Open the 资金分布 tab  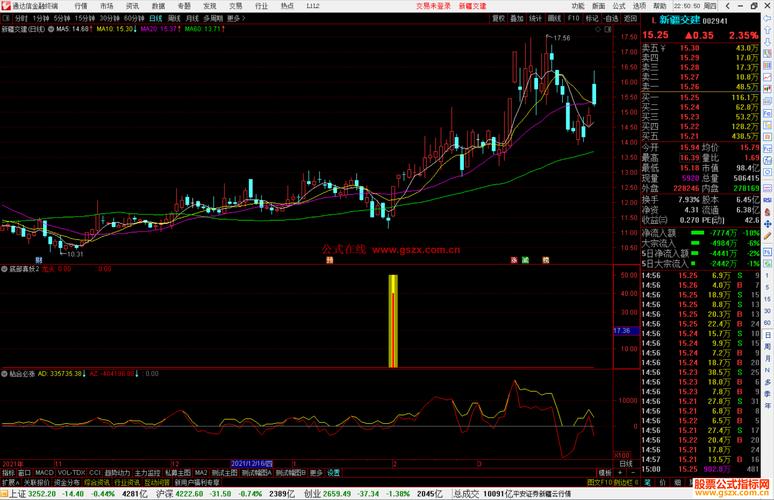67,482
